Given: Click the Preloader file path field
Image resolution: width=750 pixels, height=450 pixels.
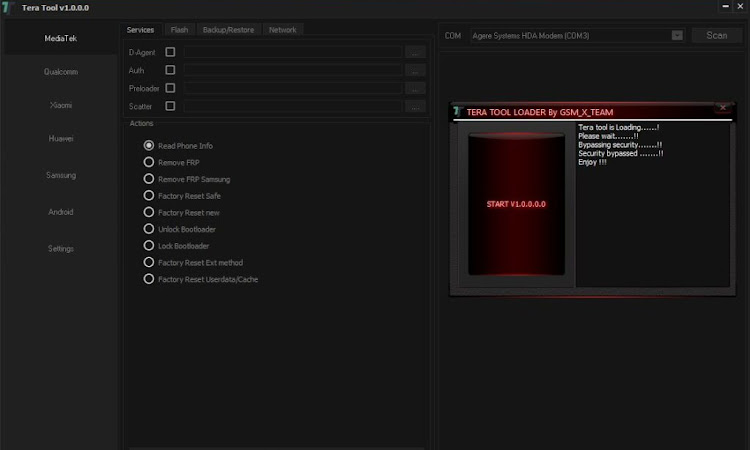Looking at the screenshot, I should tap(293, 88).
